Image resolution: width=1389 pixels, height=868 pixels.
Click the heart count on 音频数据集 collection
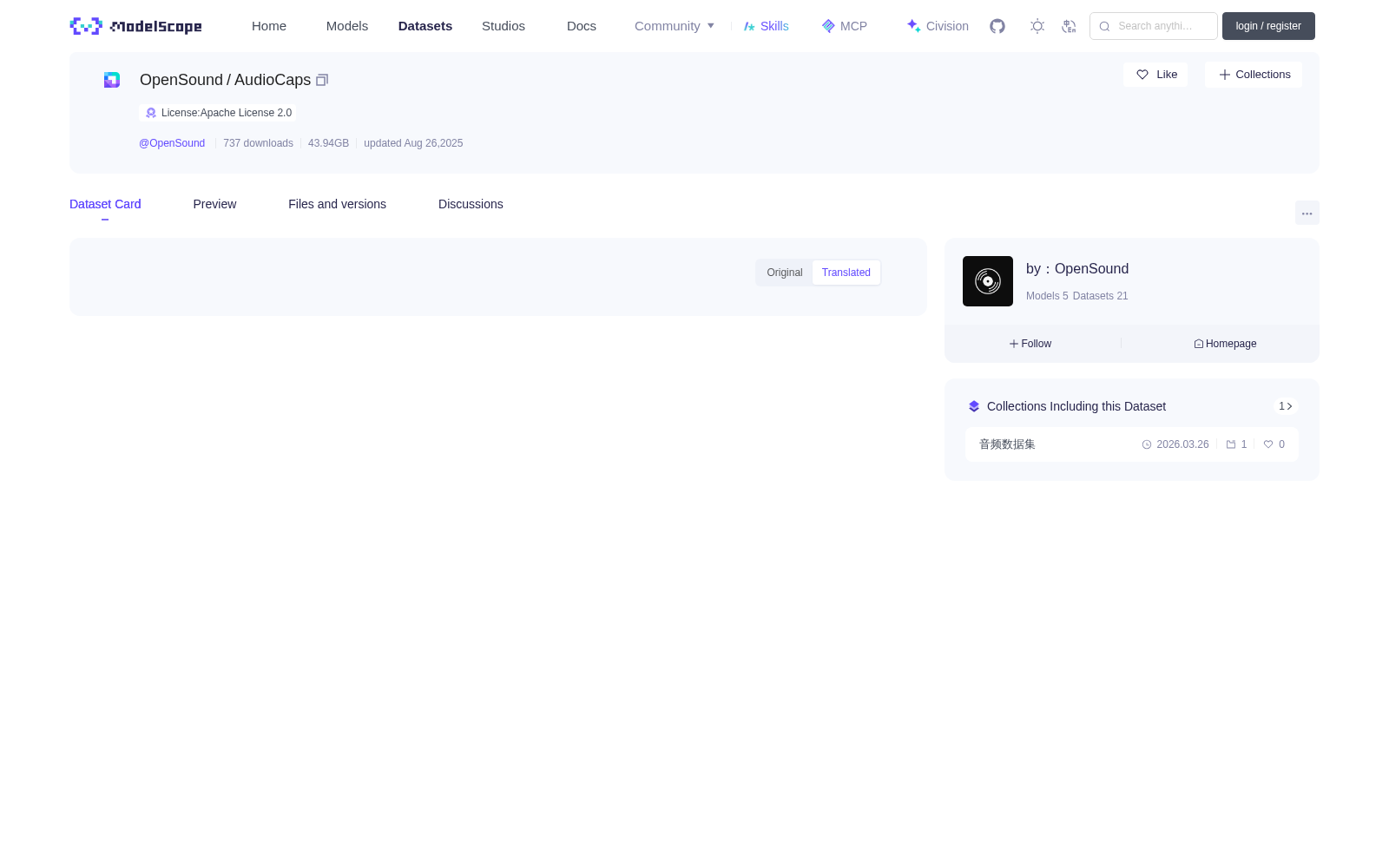click(x=1274, y=444)
